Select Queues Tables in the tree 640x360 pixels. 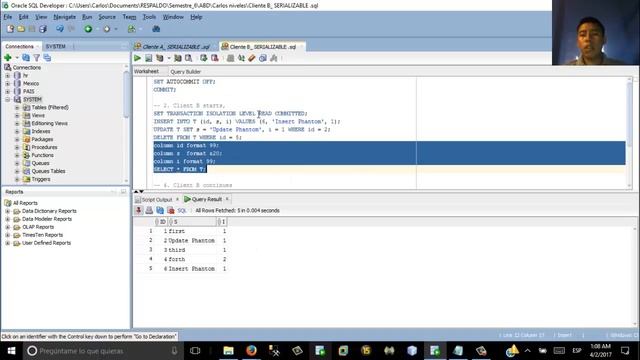pos(48,171)
